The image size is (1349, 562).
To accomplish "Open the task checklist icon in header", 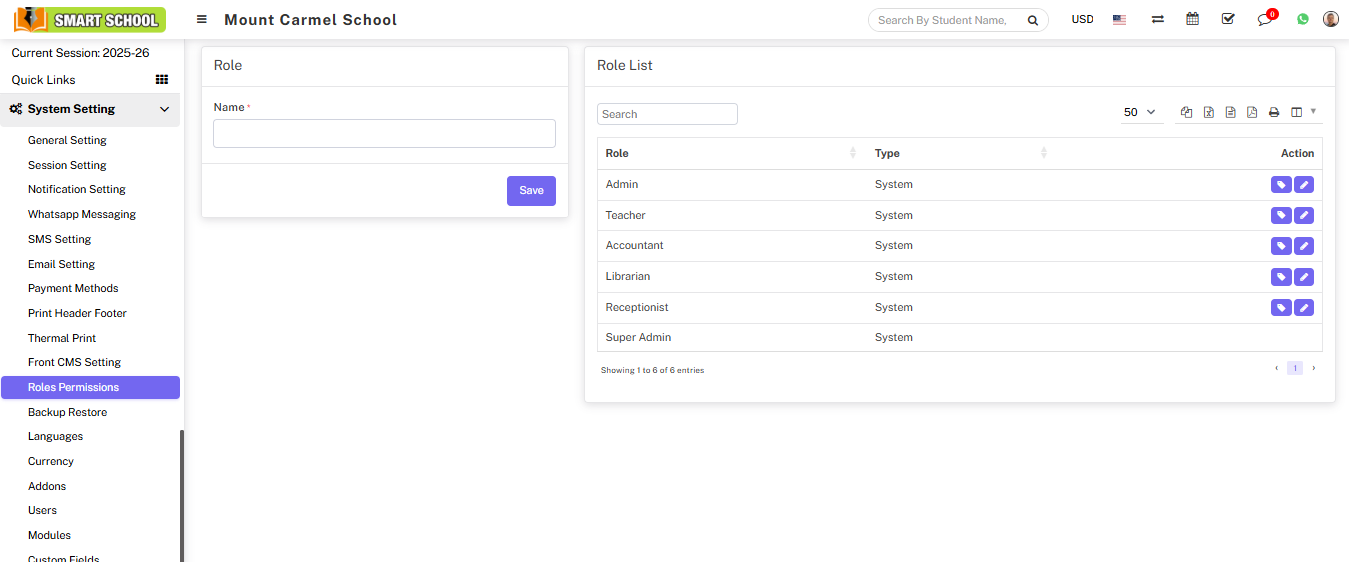I will pyautogui.click(x=1228, y=19).
